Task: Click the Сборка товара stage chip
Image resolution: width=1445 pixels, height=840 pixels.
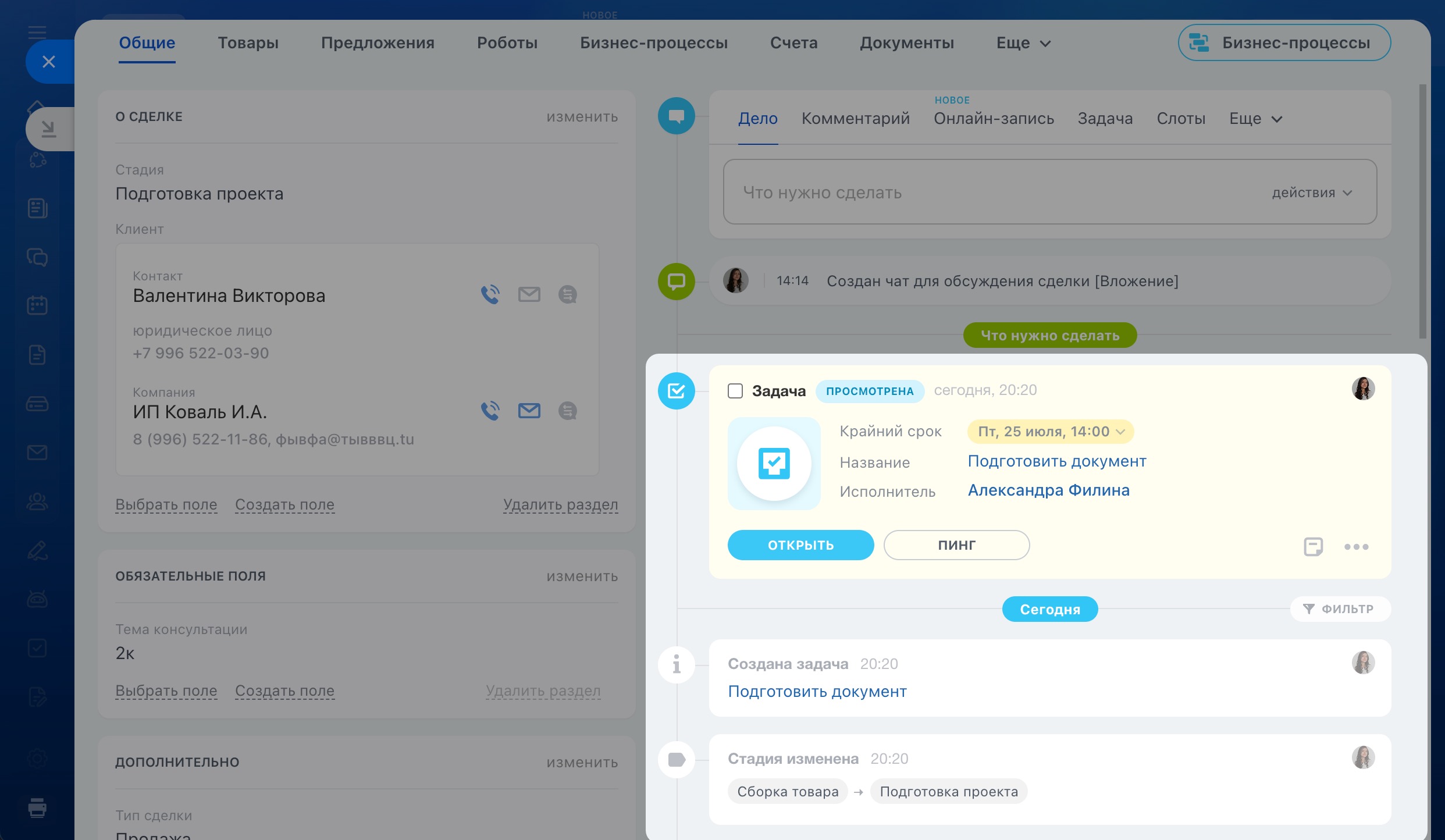Action: click(x=788, y=792)
